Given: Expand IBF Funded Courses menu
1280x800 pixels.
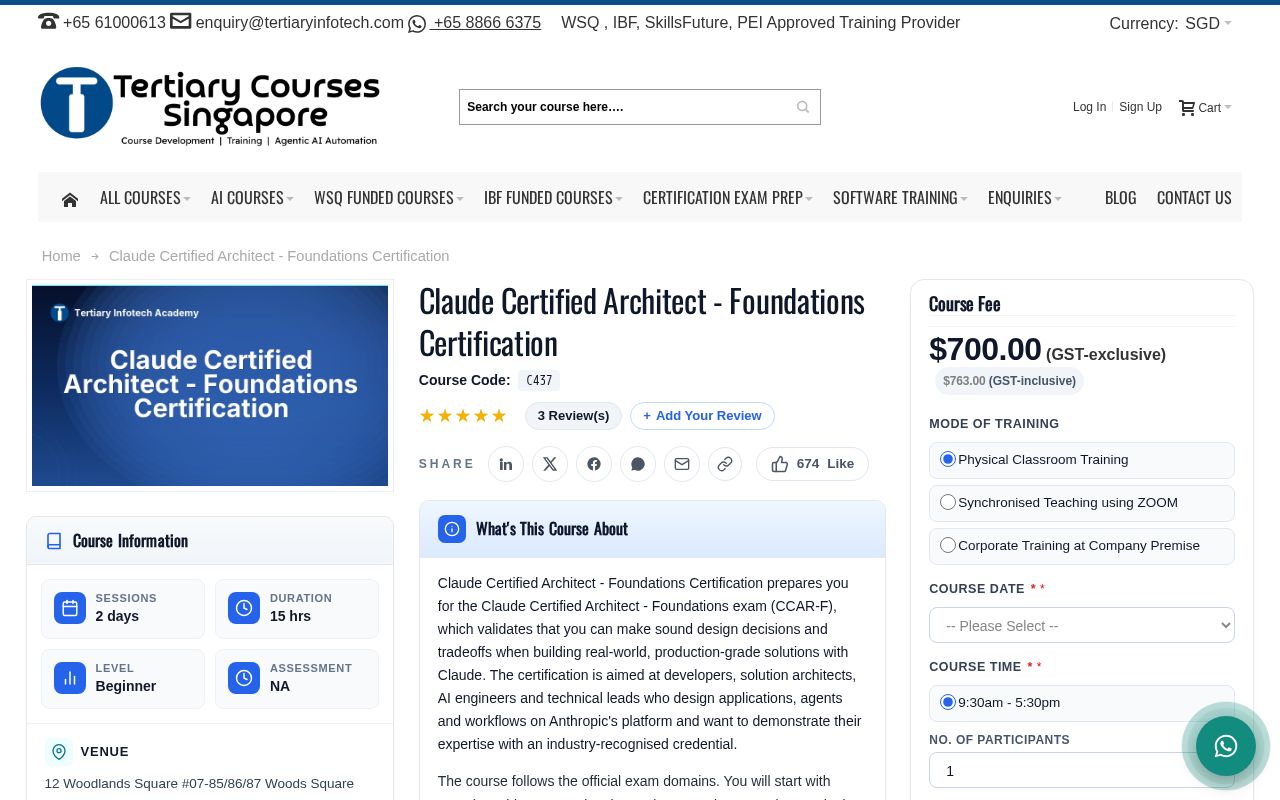Looking at the screenshot, I should click(553, 198).
